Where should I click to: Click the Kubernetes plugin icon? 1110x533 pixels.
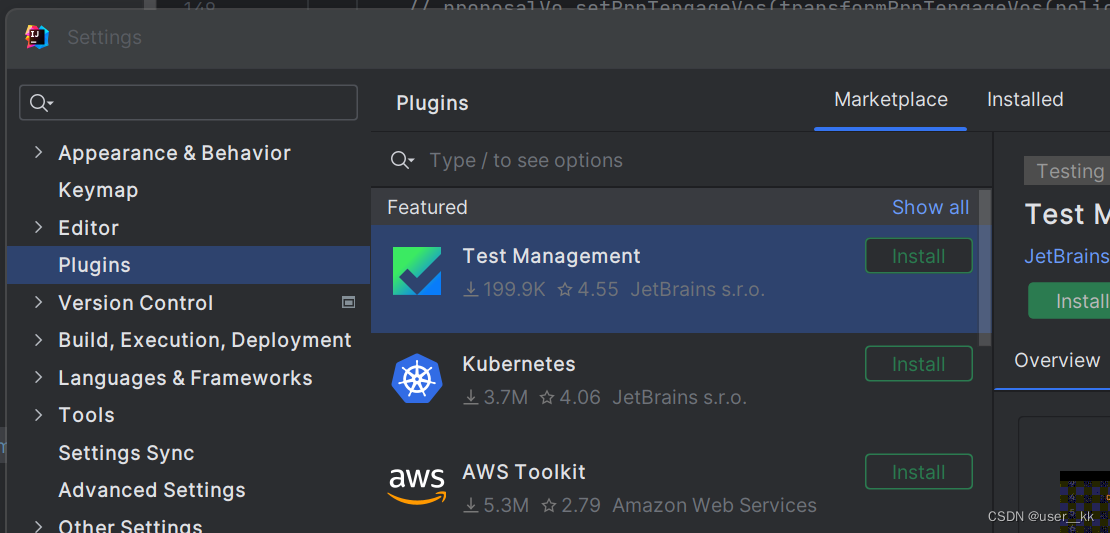[x=417, y=379]
